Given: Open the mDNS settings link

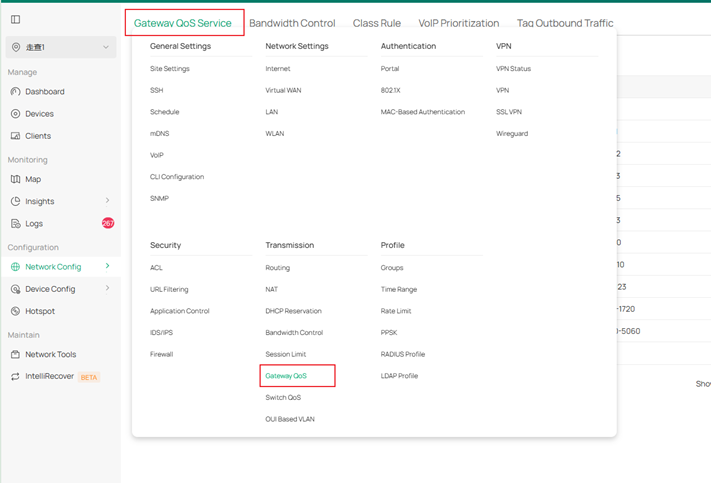Looking at the screenshot, I should click(x=160, y=133).
